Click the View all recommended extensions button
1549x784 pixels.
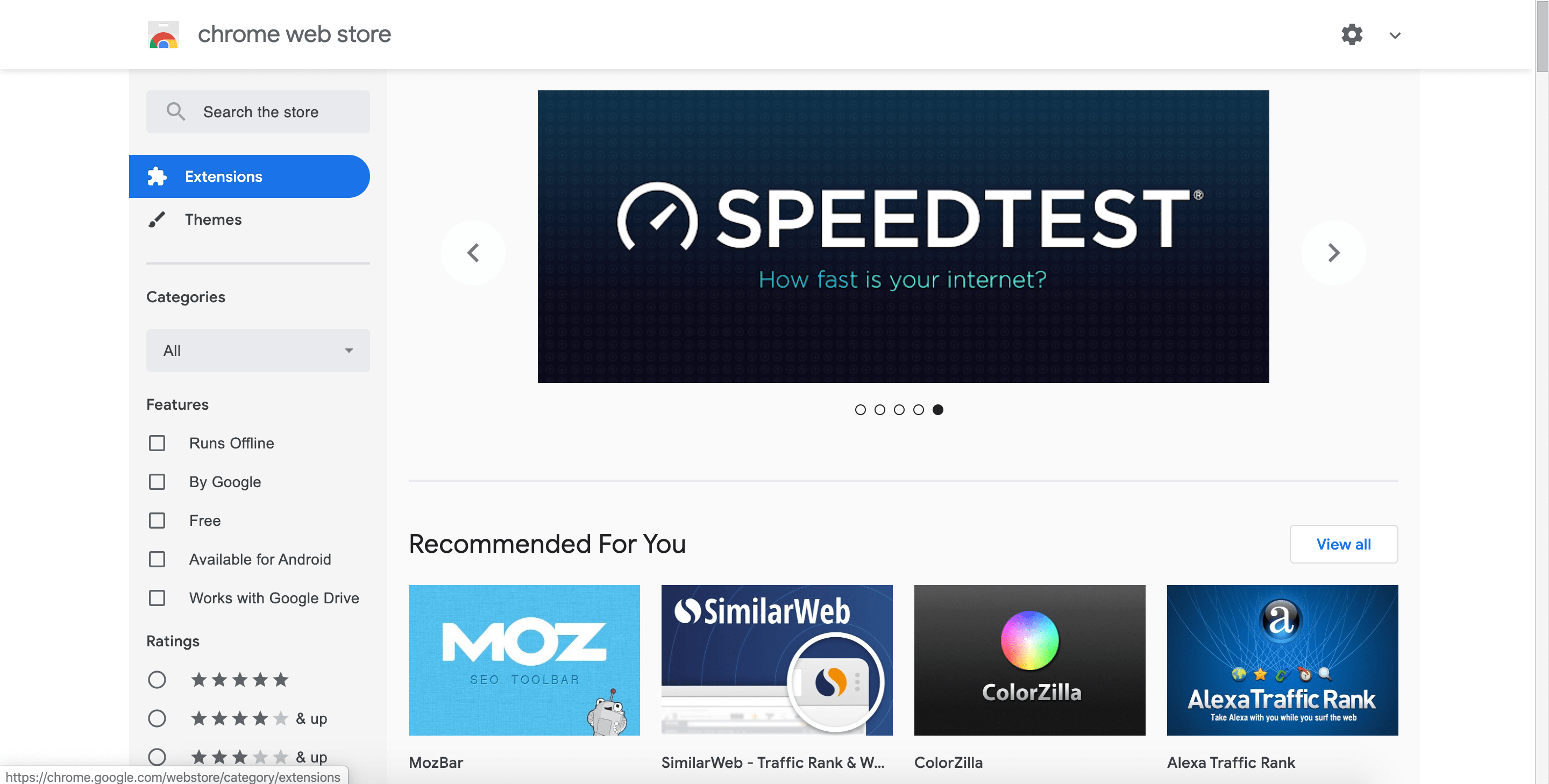pos(1343,544)
